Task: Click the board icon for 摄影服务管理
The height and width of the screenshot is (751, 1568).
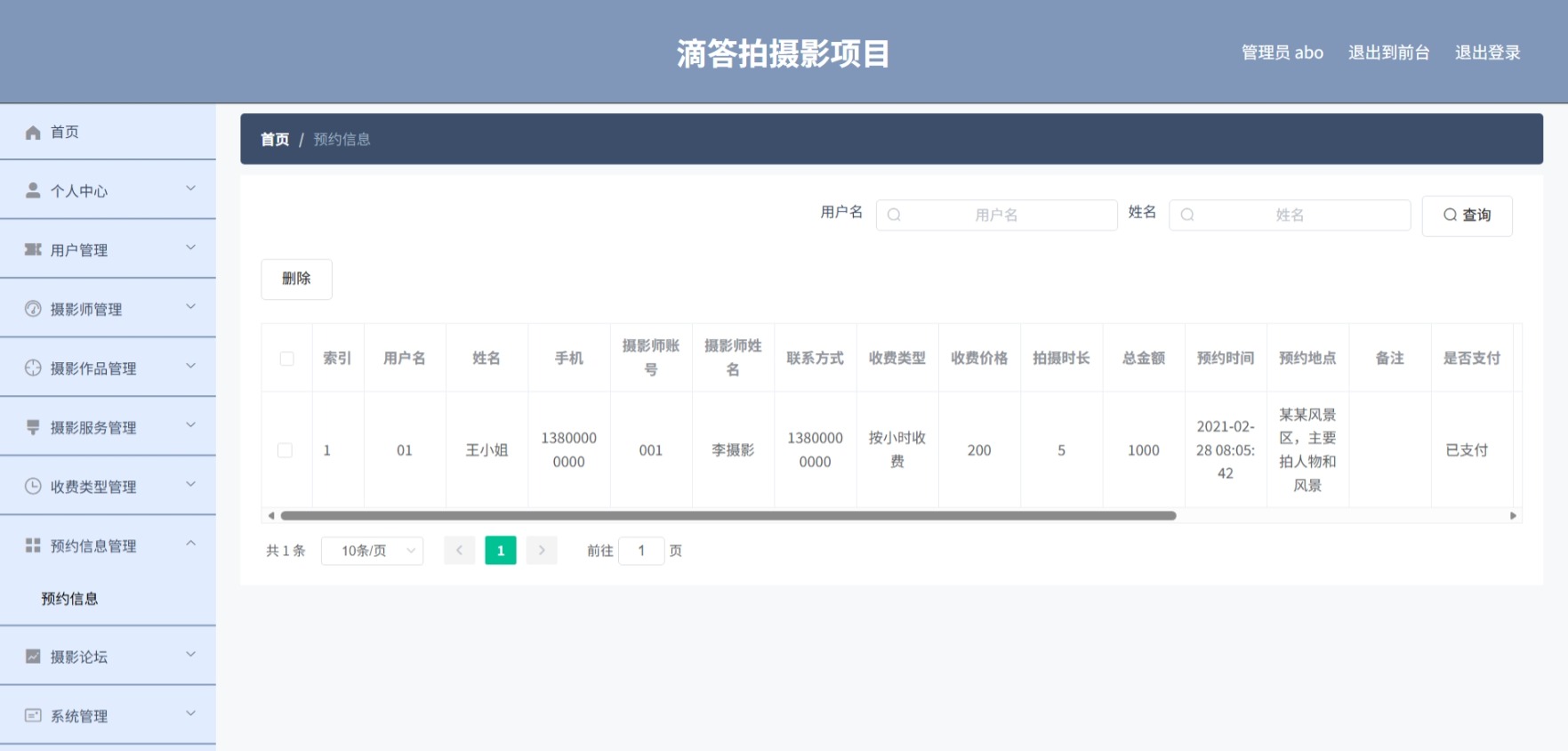Action: (x=33, y=427)
